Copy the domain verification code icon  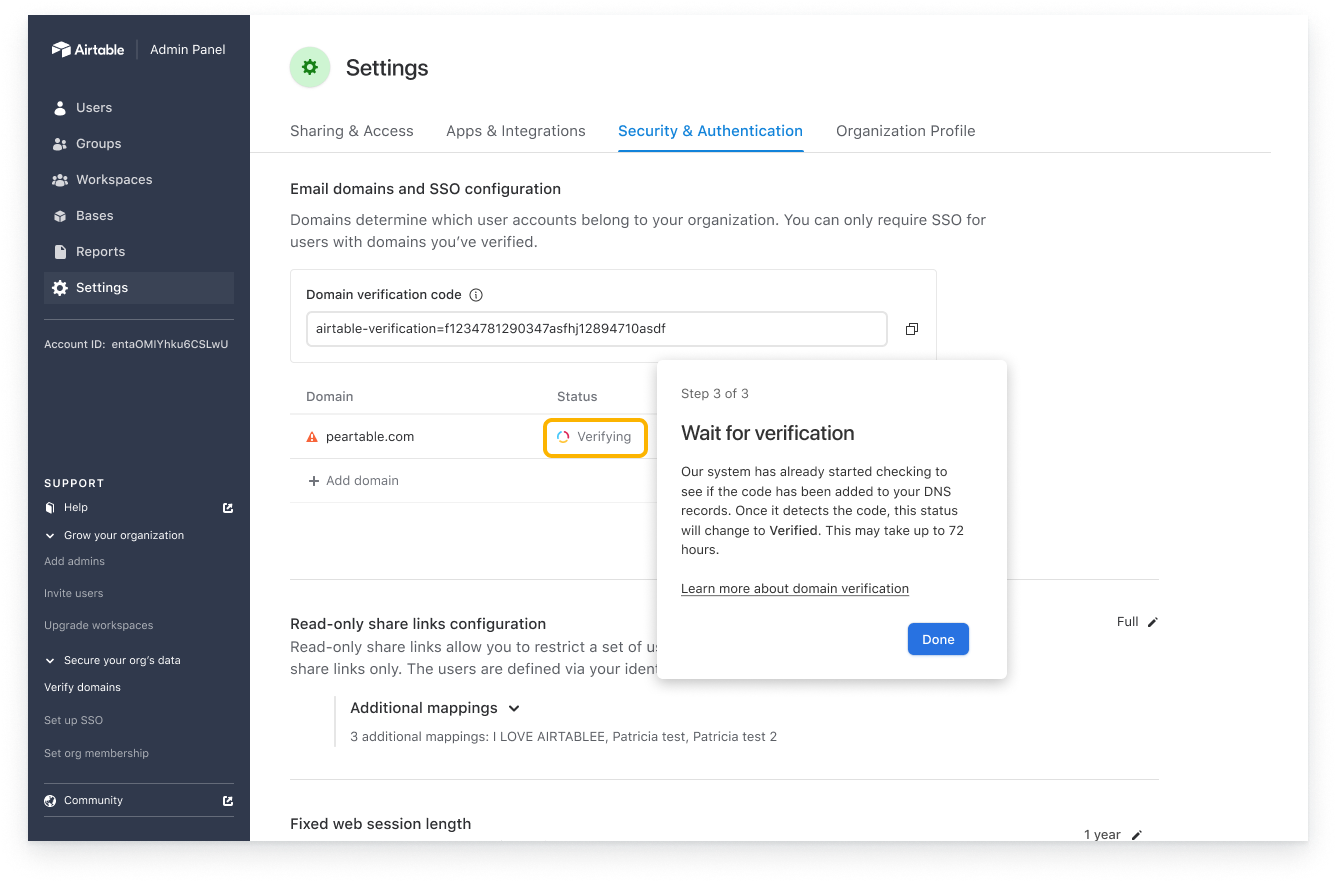click(911, 328)
